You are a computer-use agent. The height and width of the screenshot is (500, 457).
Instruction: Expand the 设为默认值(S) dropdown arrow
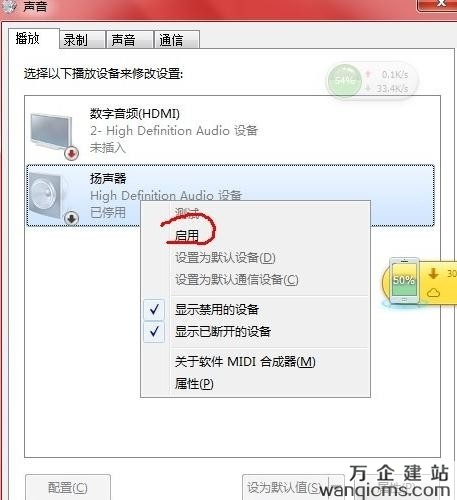pos(336,487)
